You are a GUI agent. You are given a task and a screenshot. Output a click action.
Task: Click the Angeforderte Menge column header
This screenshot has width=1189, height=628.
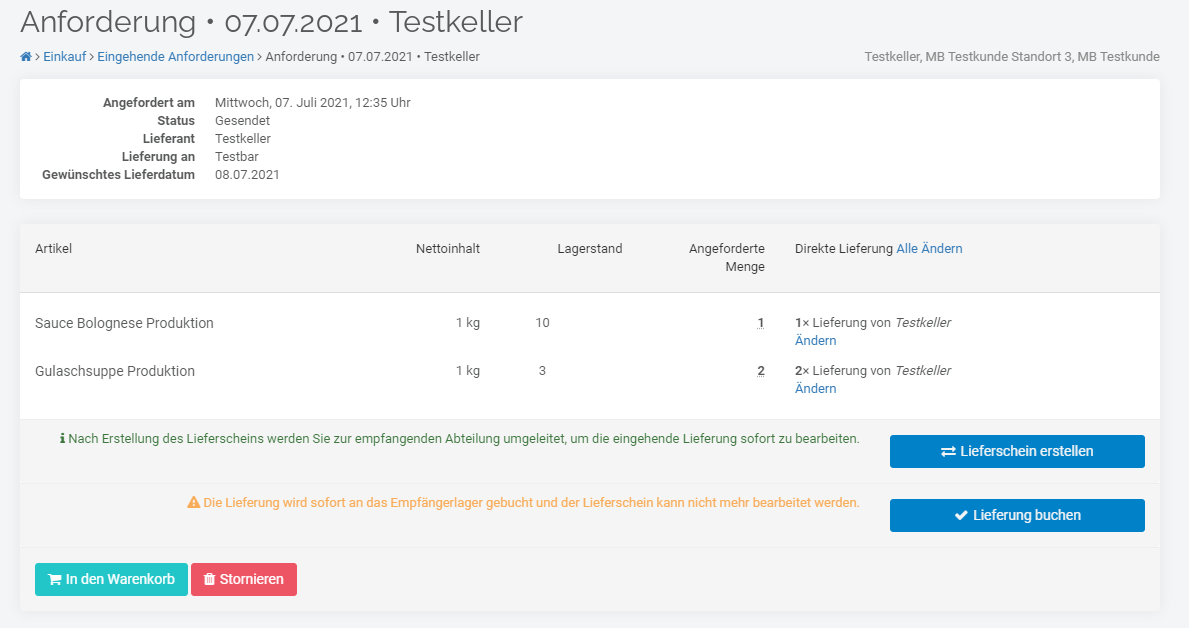click(726, 258)
